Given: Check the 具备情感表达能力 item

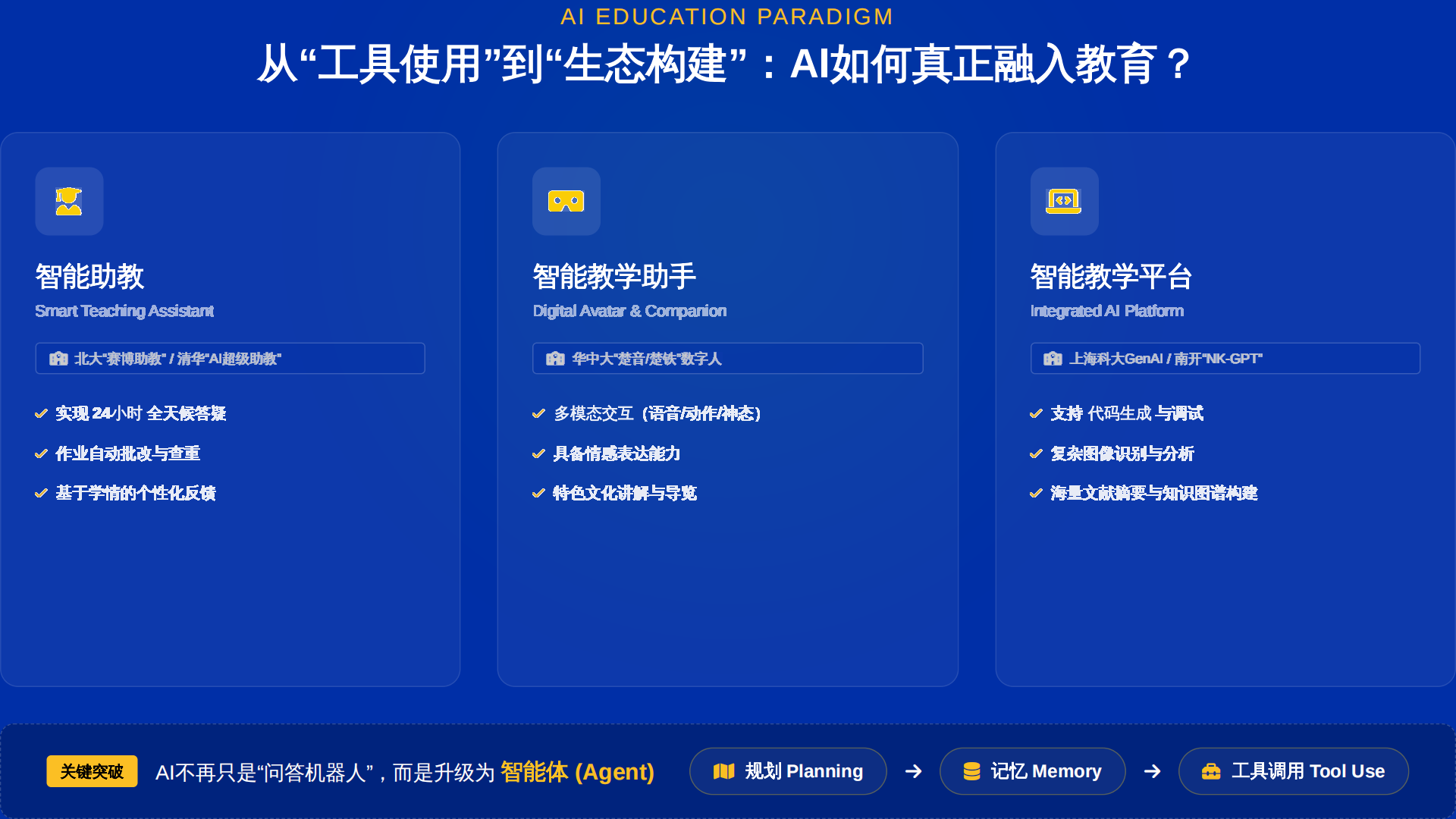Looking at the screenshot, I should (x=538, y=453).
